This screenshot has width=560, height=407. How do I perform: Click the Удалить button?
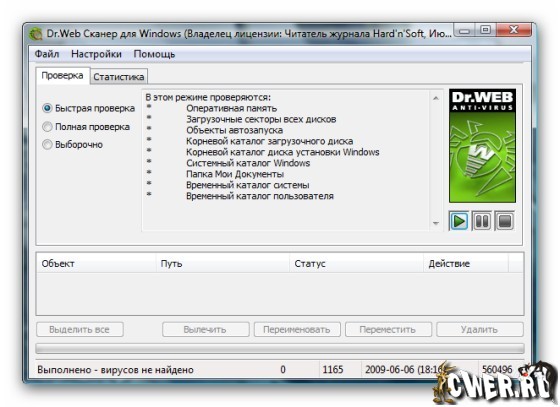pyautogui.click(x=480, y=329)
